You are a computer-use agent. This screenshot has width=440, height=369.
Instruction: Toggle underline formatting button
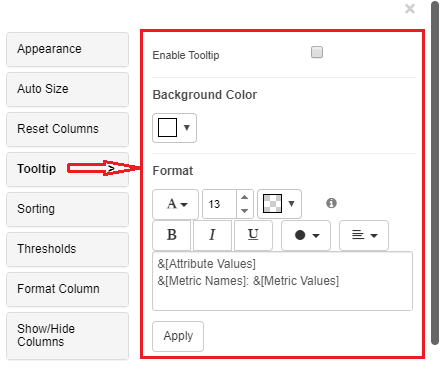pyautogui.click(x=253, y=235)
